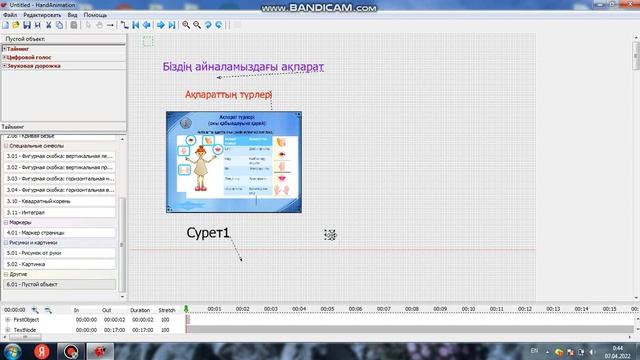
Task: Select 3.03 Фигурная скобка горизонтальная item
Action: click(x=60, y=179)
